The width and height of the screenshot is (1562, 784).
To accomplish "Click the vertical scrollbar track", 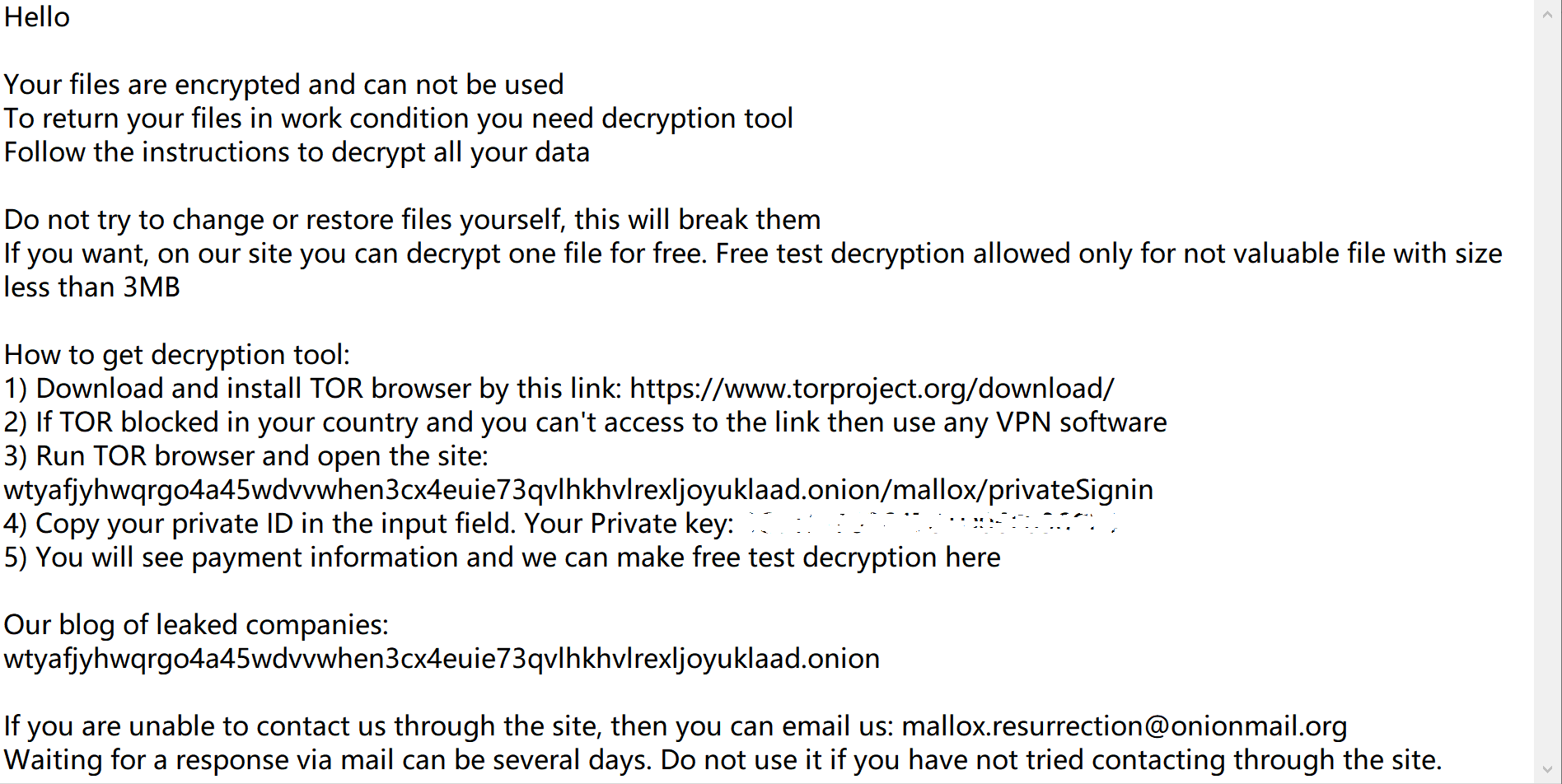I will 1547,392.
